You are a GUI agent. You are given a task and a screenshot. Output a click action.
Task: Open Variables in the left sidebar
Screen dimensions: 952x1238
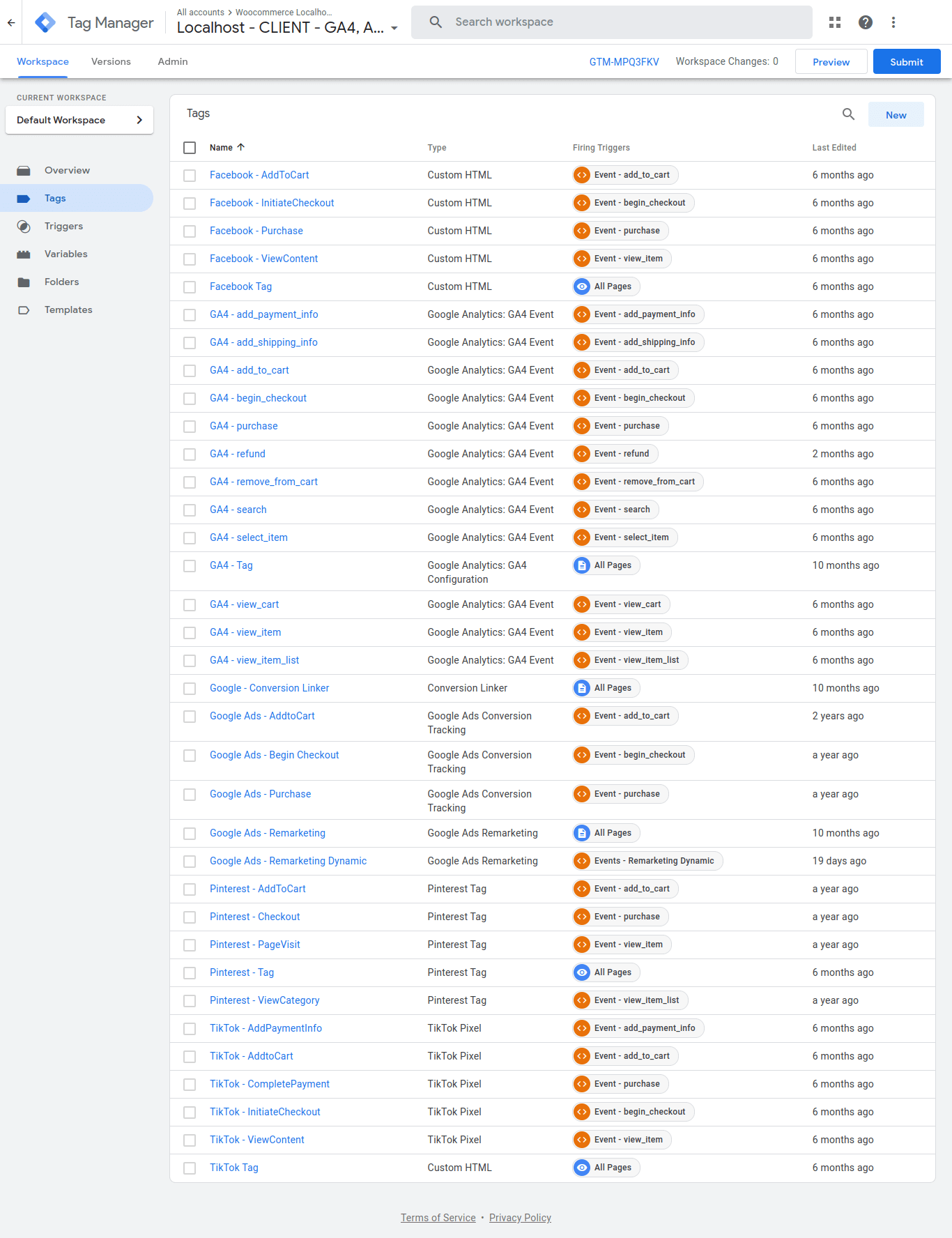(66, 254)
